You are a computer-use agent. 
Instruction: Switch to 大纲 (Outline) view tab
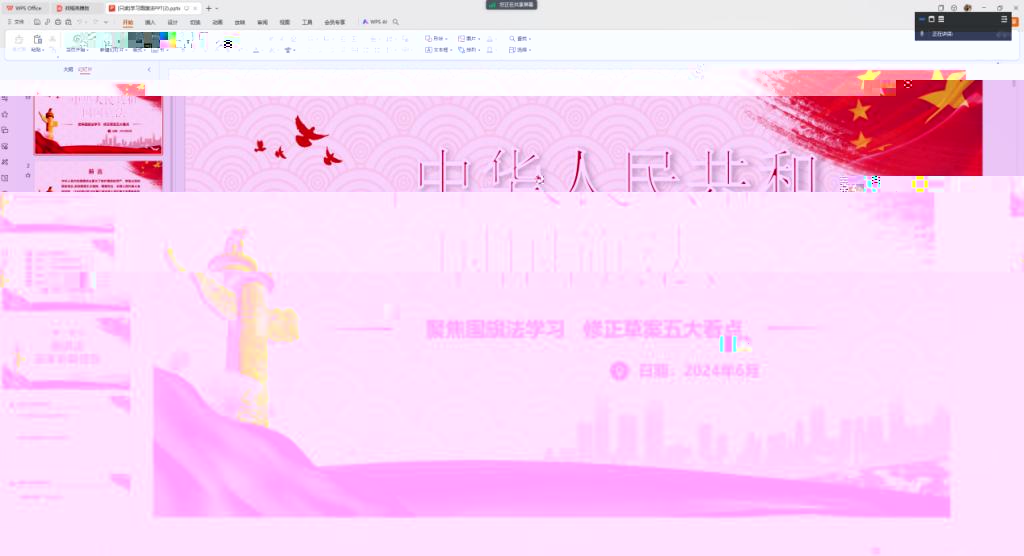coord(68,70)
